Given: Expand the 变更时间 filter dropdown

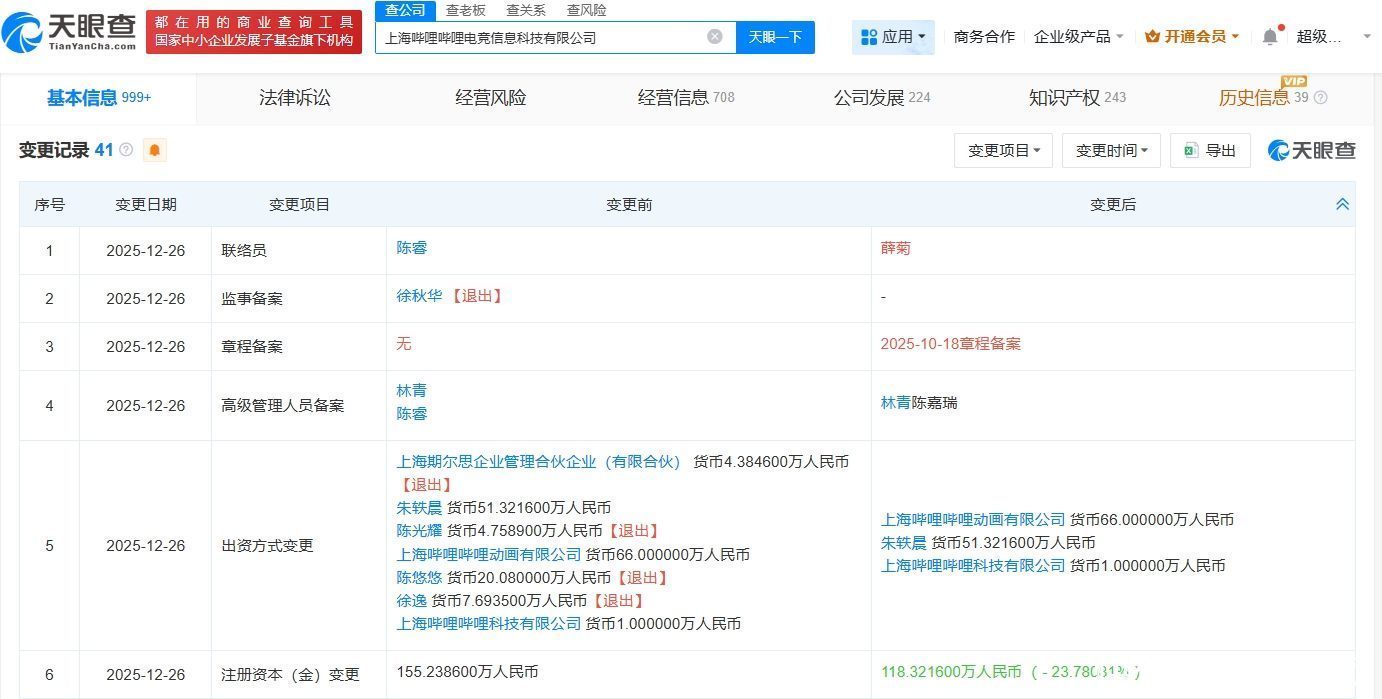Looking at the screenshot, I should coord(1111,151).
